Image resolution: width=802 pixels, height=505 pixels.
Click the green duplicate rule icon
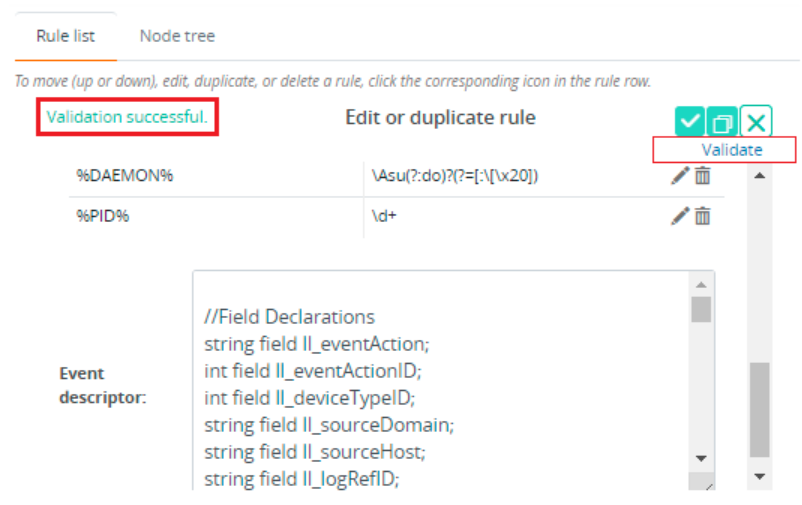click(x=723, y=122)
